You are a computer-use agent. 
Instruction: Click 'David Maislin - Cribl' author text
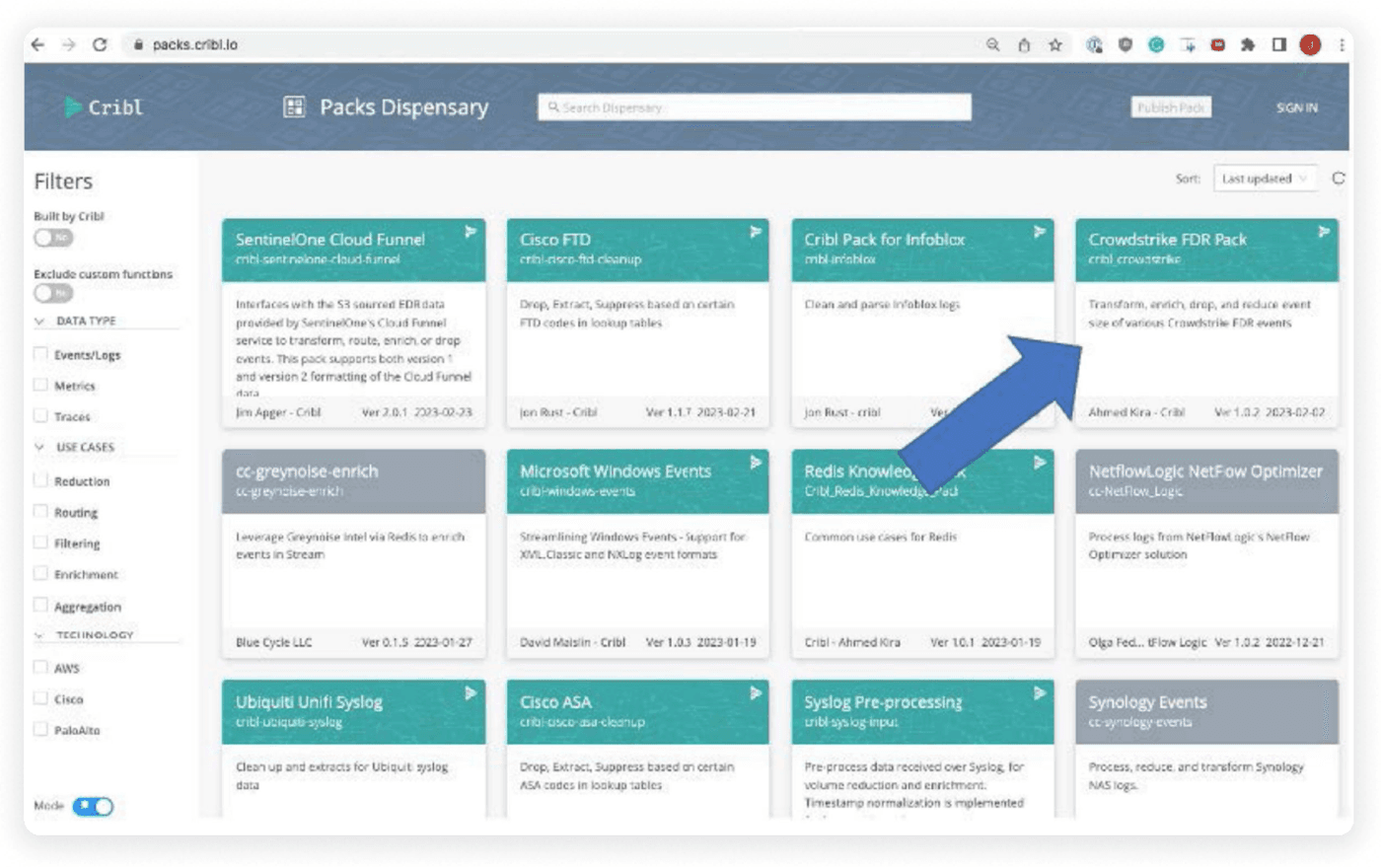coord(573,642)
